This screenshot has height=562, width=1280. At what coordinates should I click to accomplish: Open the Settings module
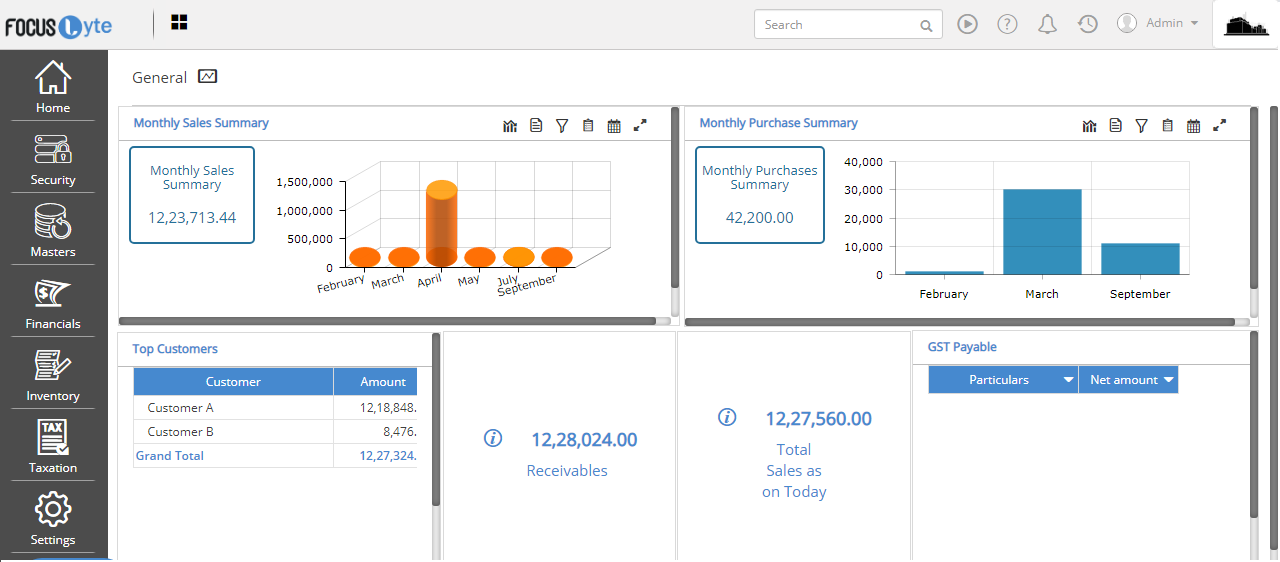coord(53,519)
